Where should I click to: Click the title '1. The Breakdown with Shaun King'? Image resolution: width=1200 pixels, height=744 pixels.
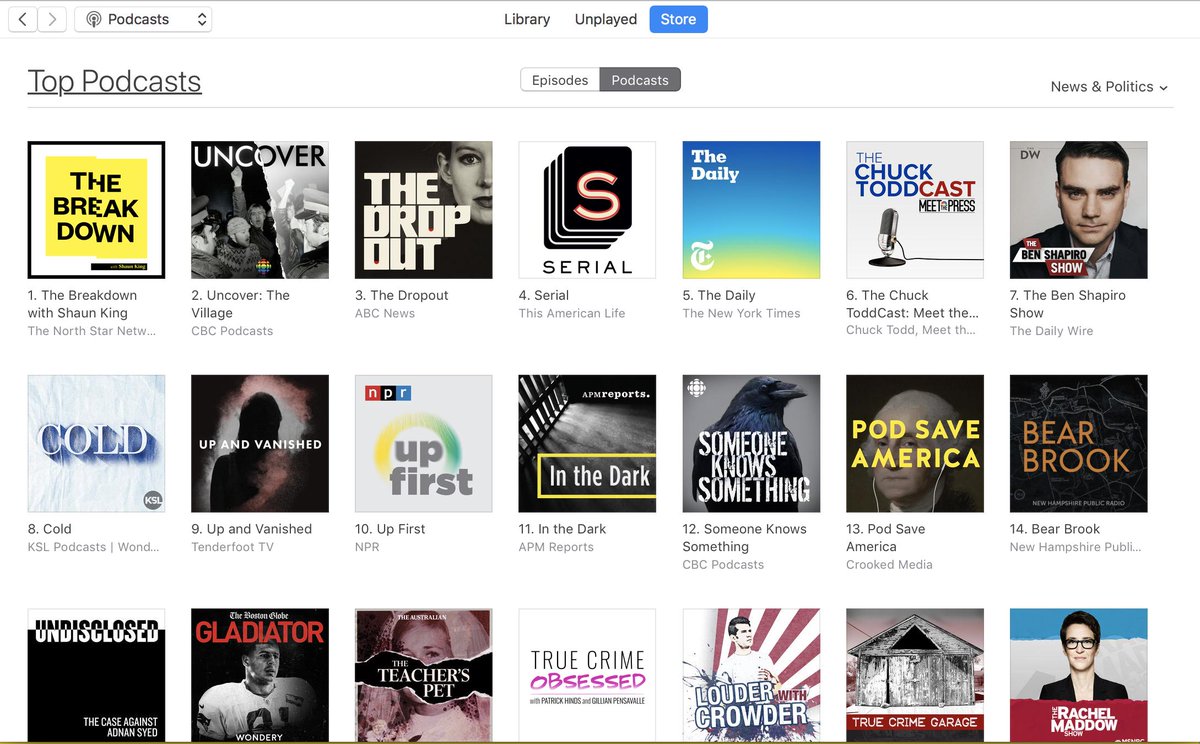pos(83,304)
